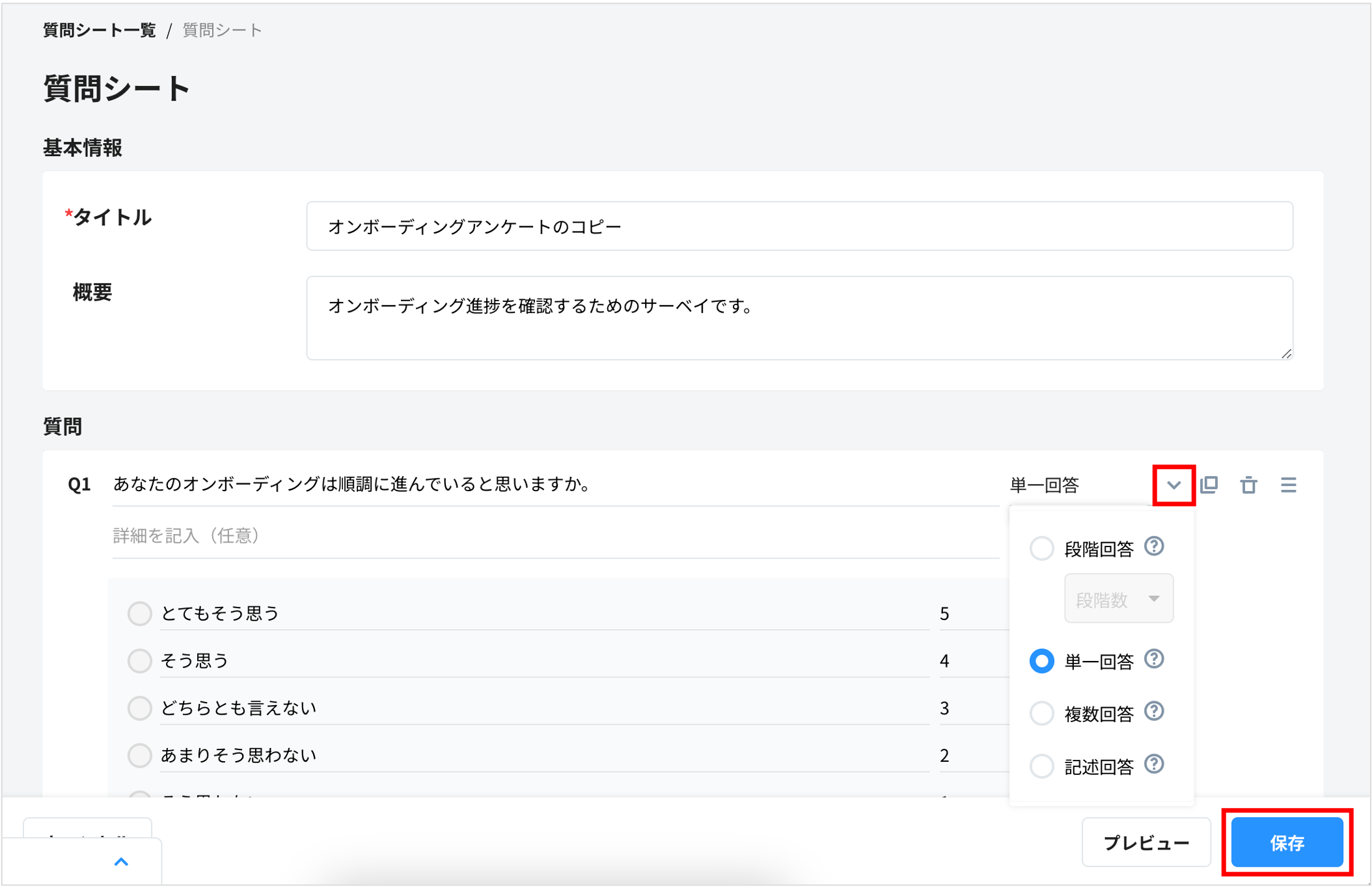Open the preview with プレビュー

(1146, 842)
